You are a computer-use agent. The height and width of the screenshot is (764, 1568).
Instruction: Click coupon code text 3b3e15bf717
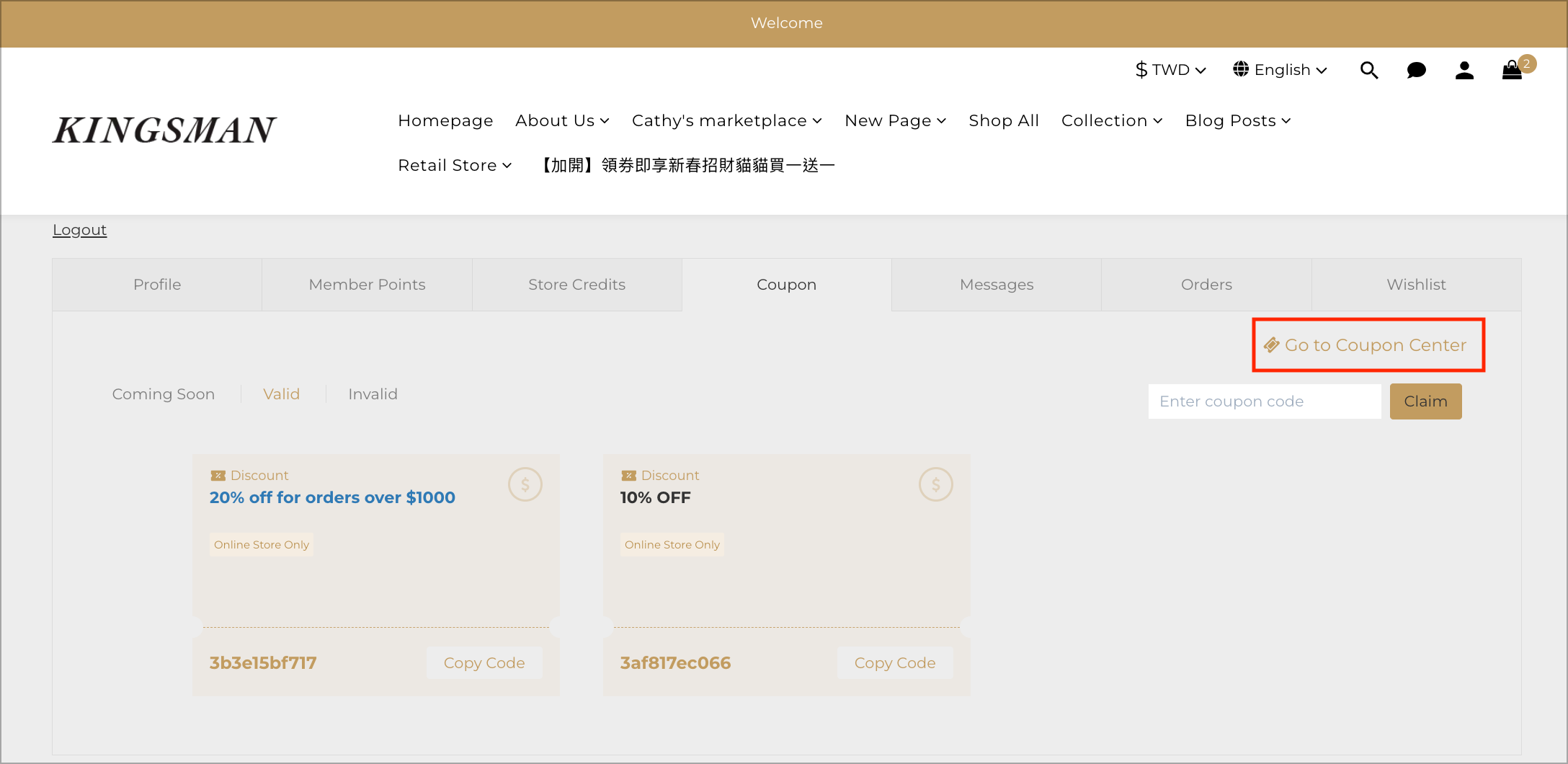[x=263, y=663]
